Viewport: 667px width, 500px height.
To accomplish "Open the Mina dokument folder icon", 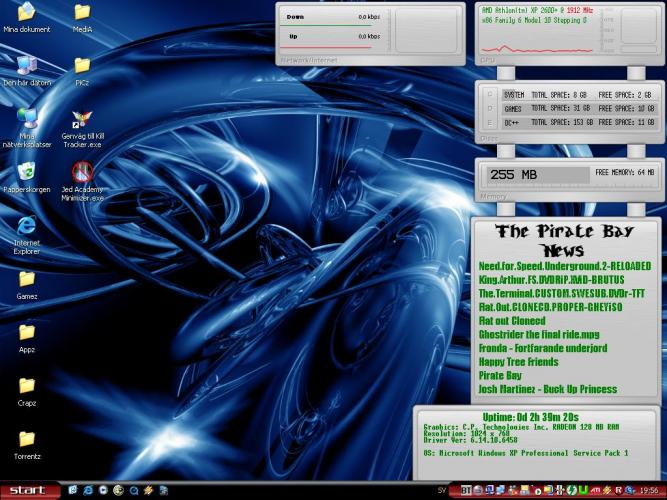I will 27,13.
